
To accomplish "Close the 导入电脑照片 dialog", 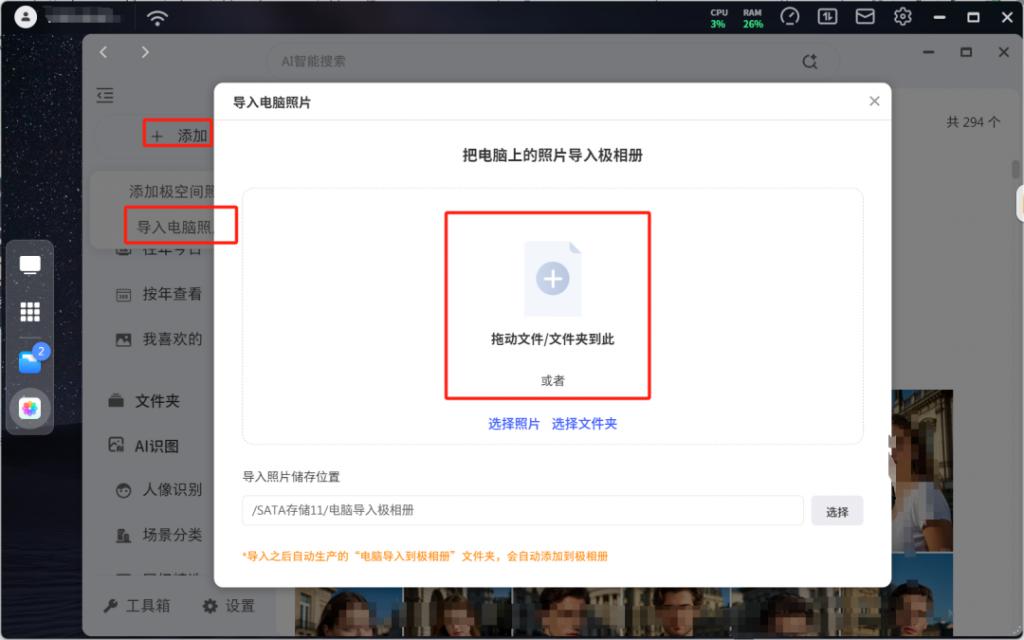I will coord(874,101).
